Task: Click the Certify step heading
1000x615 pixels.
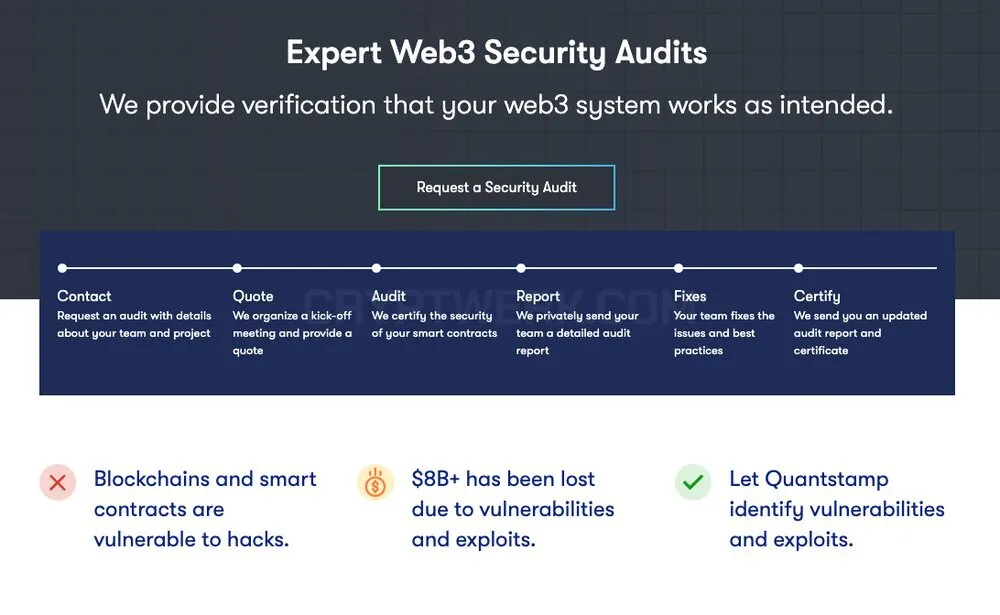Action: (817, 297)
